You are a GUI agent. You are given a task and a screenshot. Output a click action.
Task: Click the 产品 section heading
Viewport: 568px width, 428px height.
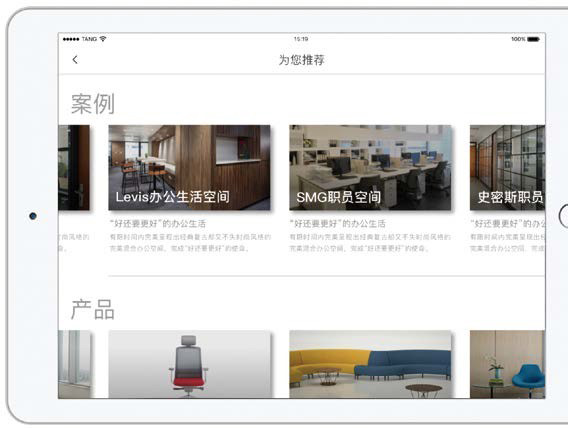click(93, 310)
